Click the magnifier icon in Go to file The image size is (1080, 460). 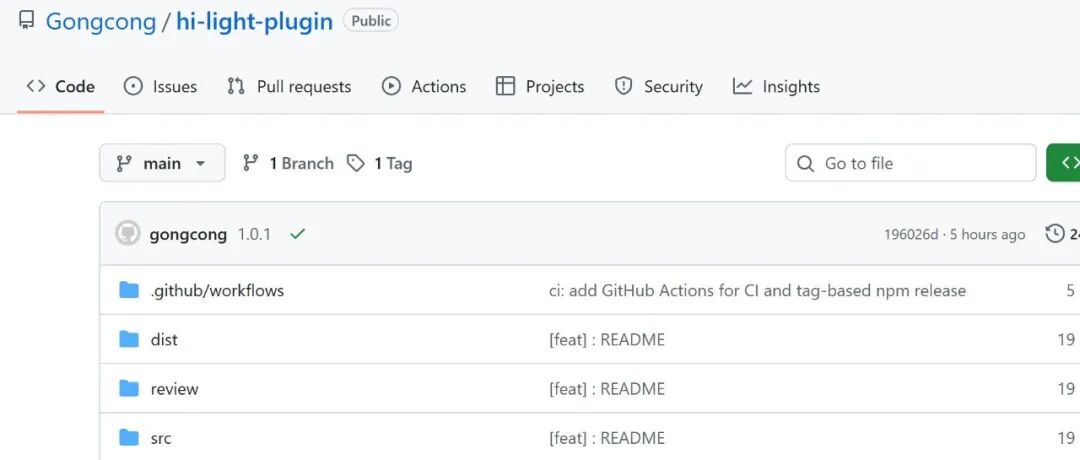tap(805, 164)
